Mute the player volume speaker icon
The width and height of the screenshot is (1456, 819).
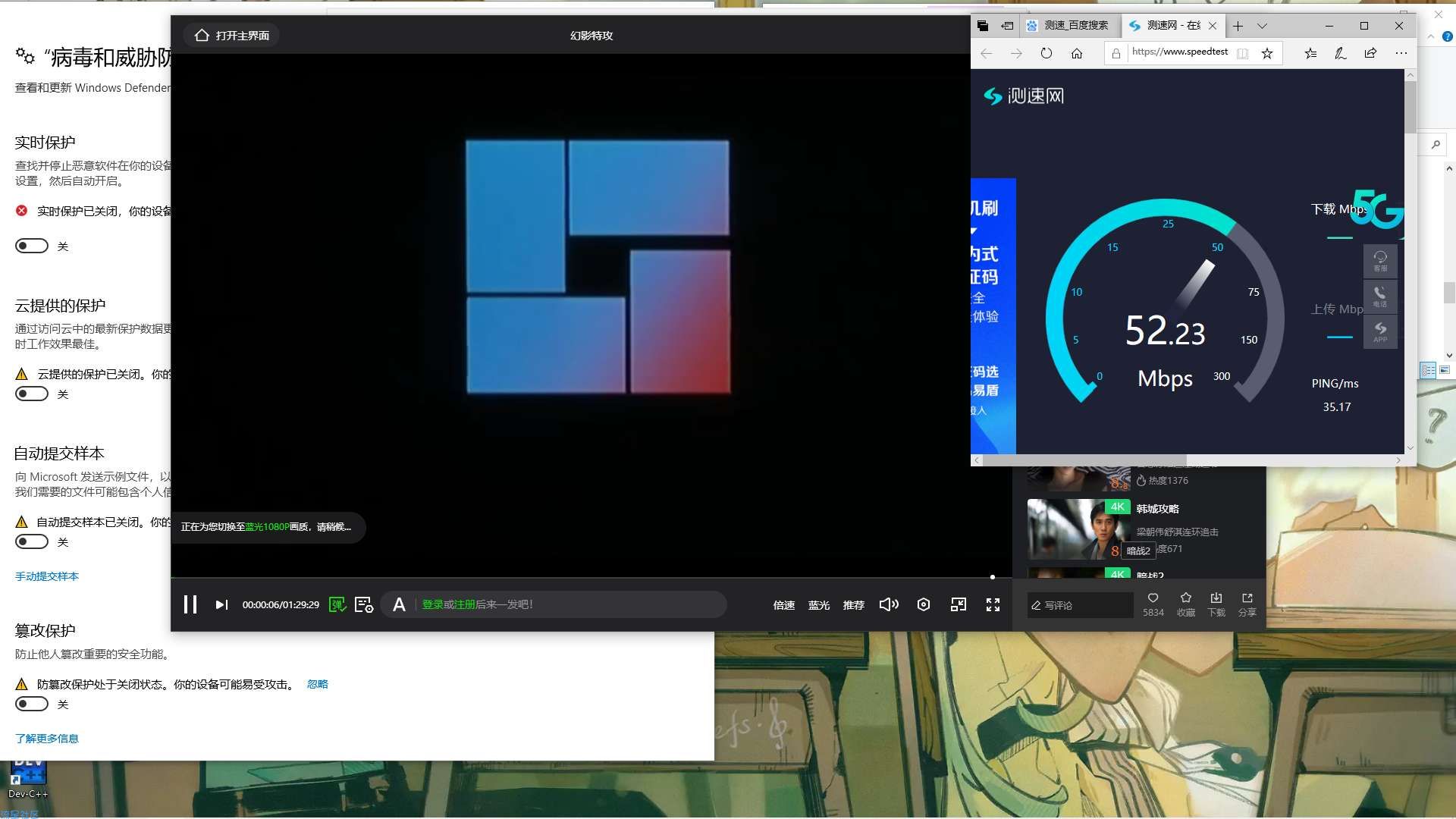889,604
